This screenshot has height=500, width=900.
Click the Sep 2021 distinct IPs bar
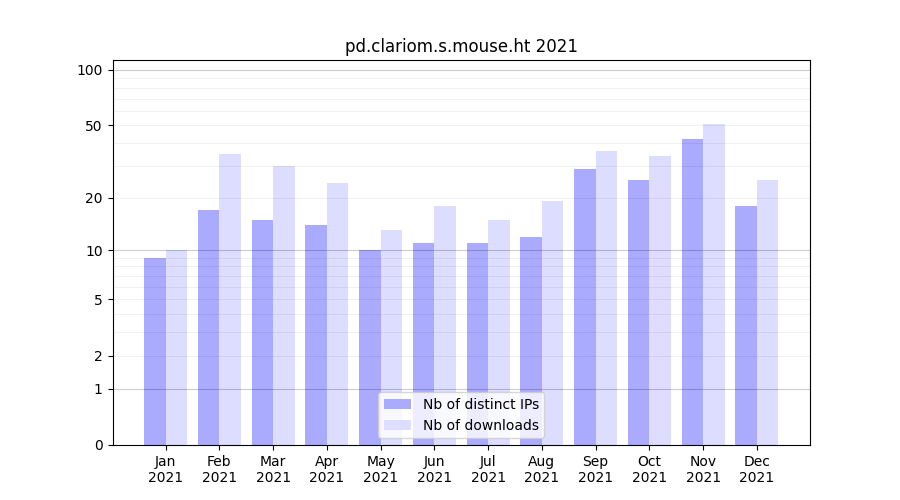pyautogui.click(x=585, y=307)
